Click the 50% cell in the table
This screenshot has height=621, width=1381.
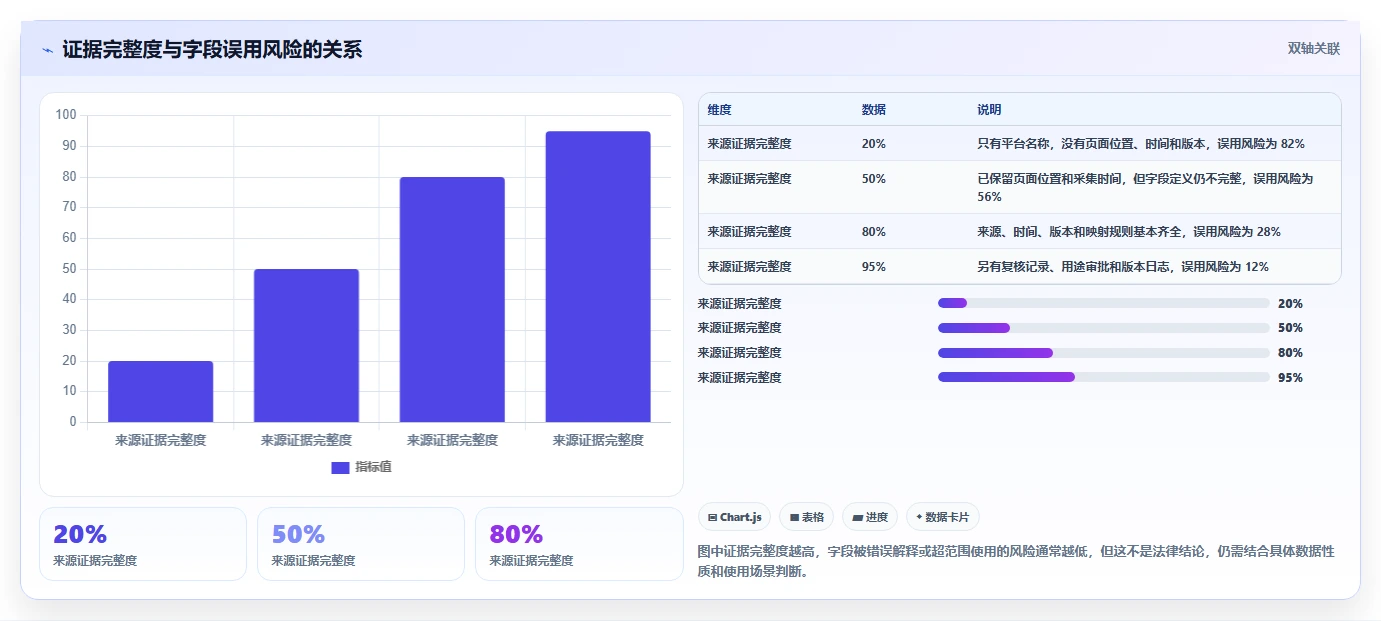click(873, 179)
